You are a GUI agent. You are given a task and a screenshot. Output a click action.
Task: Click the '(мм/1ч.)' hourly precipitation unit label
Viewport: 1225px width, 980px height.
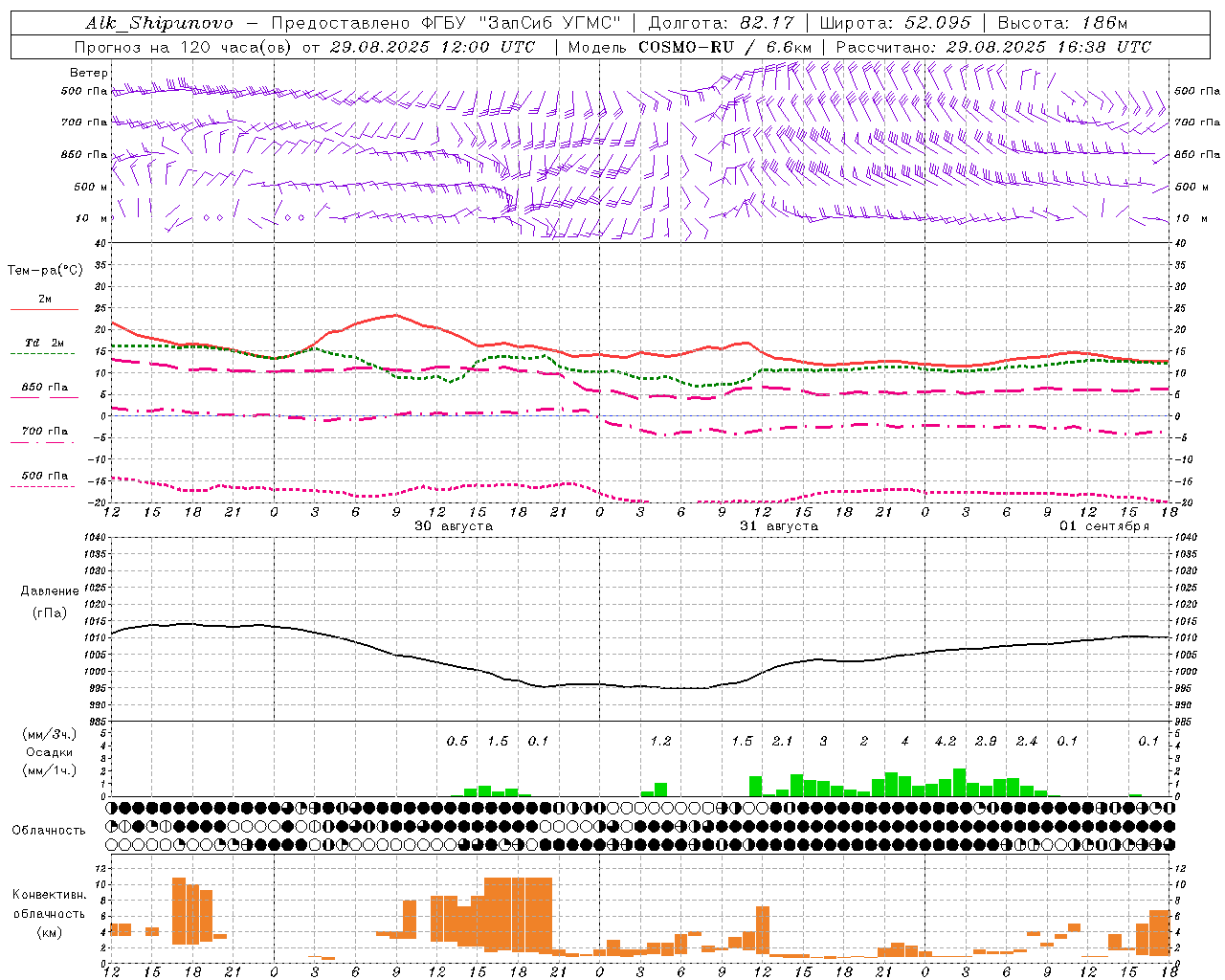coord(49,770)
